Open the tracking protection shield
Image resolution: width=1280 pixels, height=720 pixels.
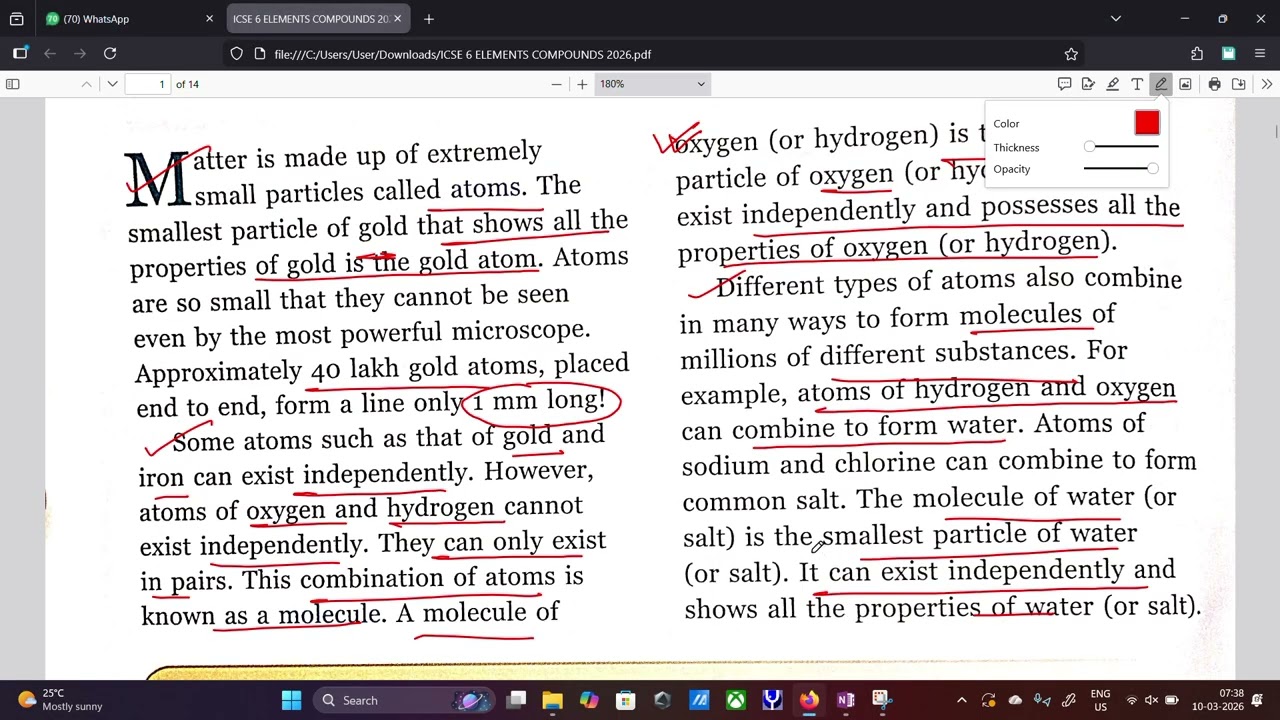click(x=237, y=54)
